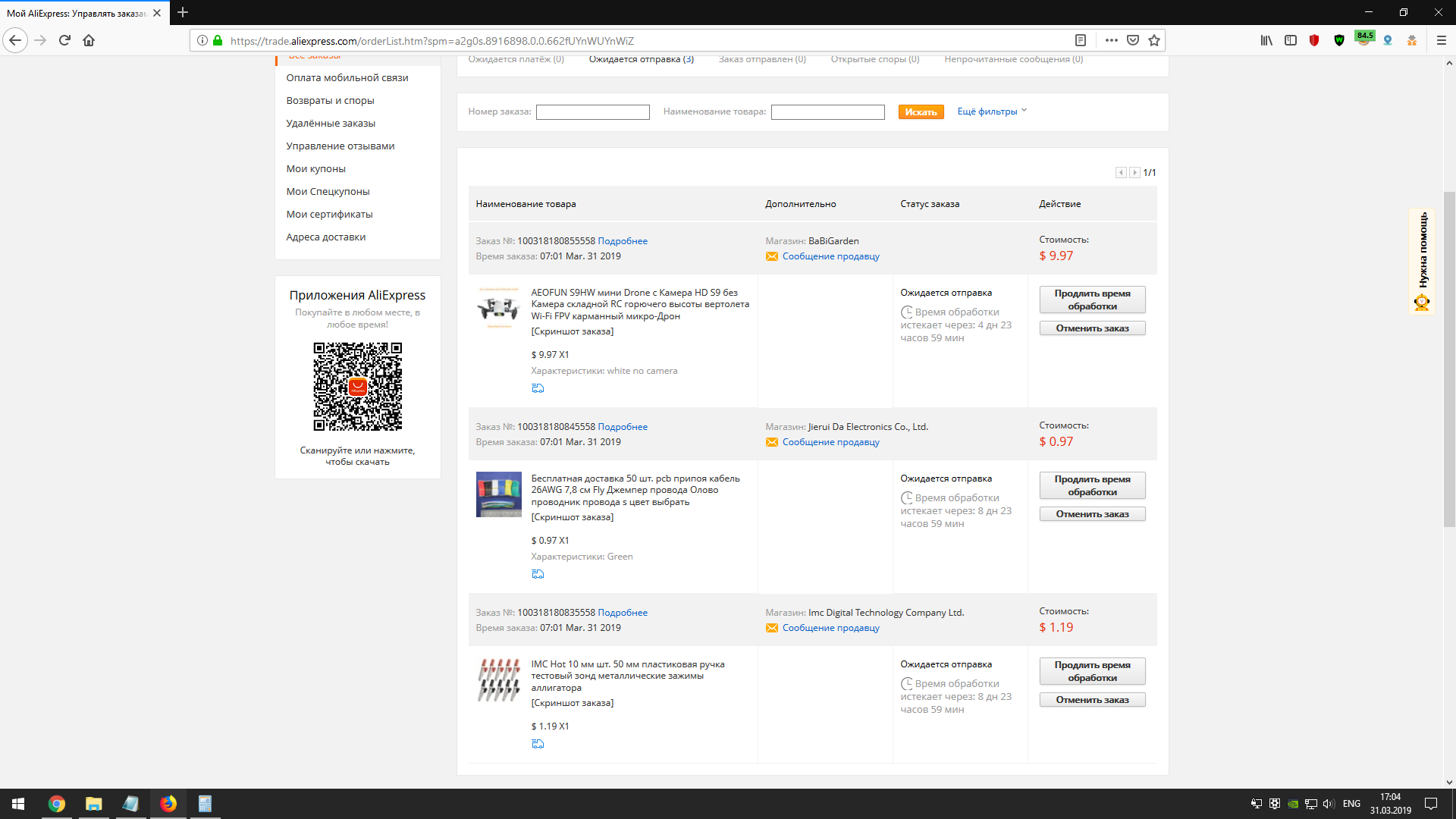Launch Chrome from the taskbar
This screenshot has width=1456, height=819.
click(56, 804)
